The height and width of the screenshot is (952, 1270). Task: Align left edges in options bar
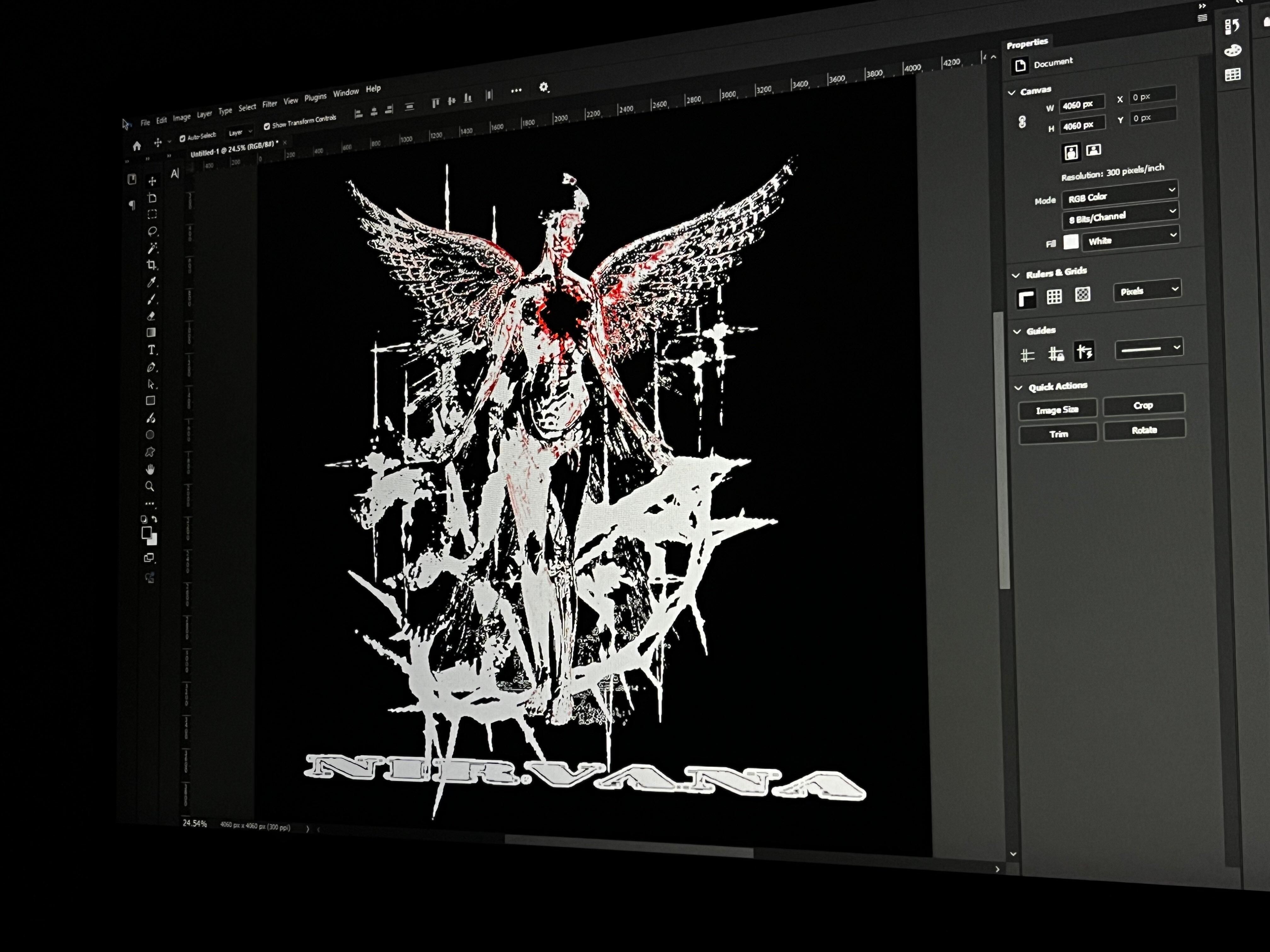tap(359, 114)
